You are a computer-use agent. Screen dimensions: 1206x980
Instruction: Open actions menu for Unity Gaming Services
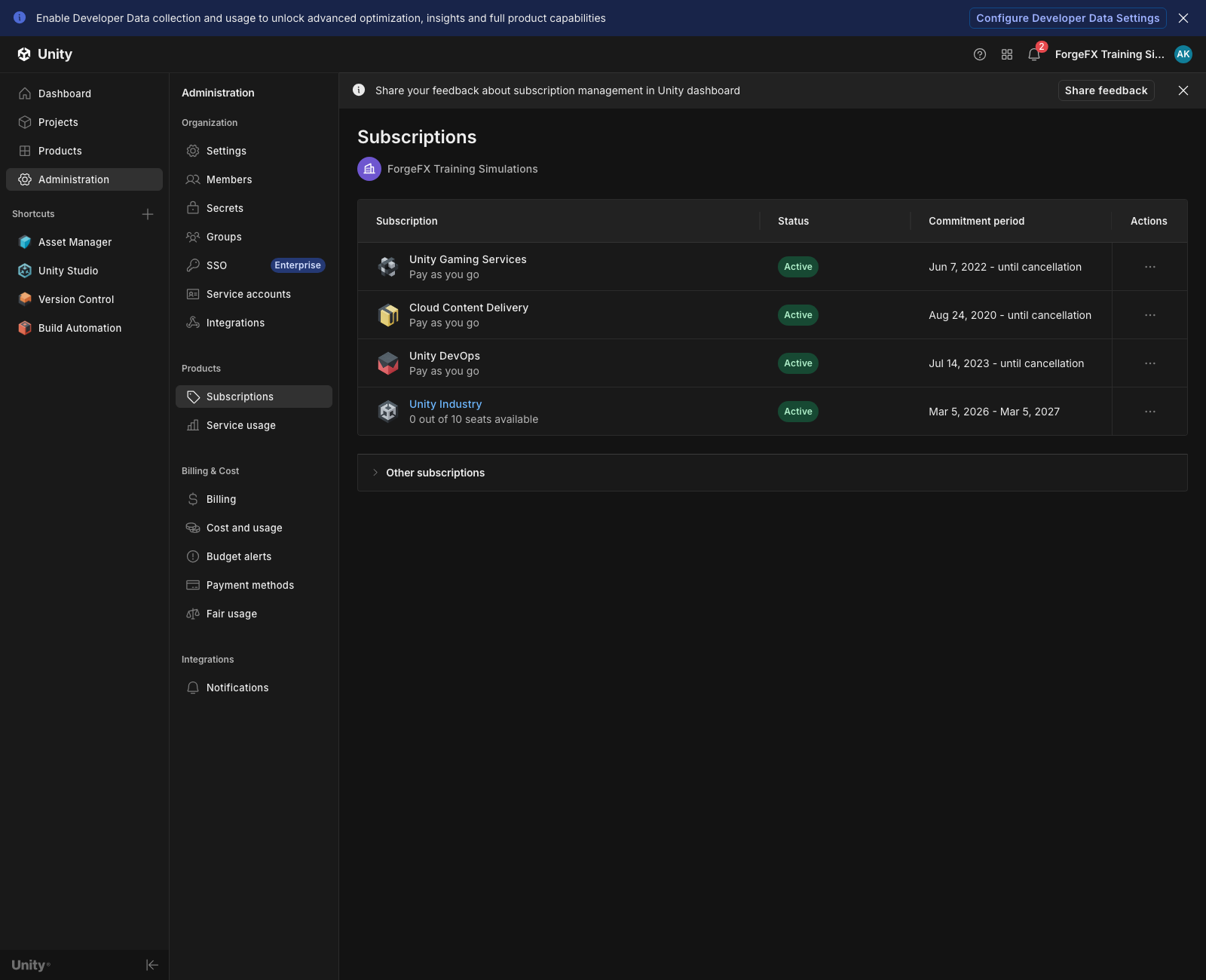pos(1150,267)
